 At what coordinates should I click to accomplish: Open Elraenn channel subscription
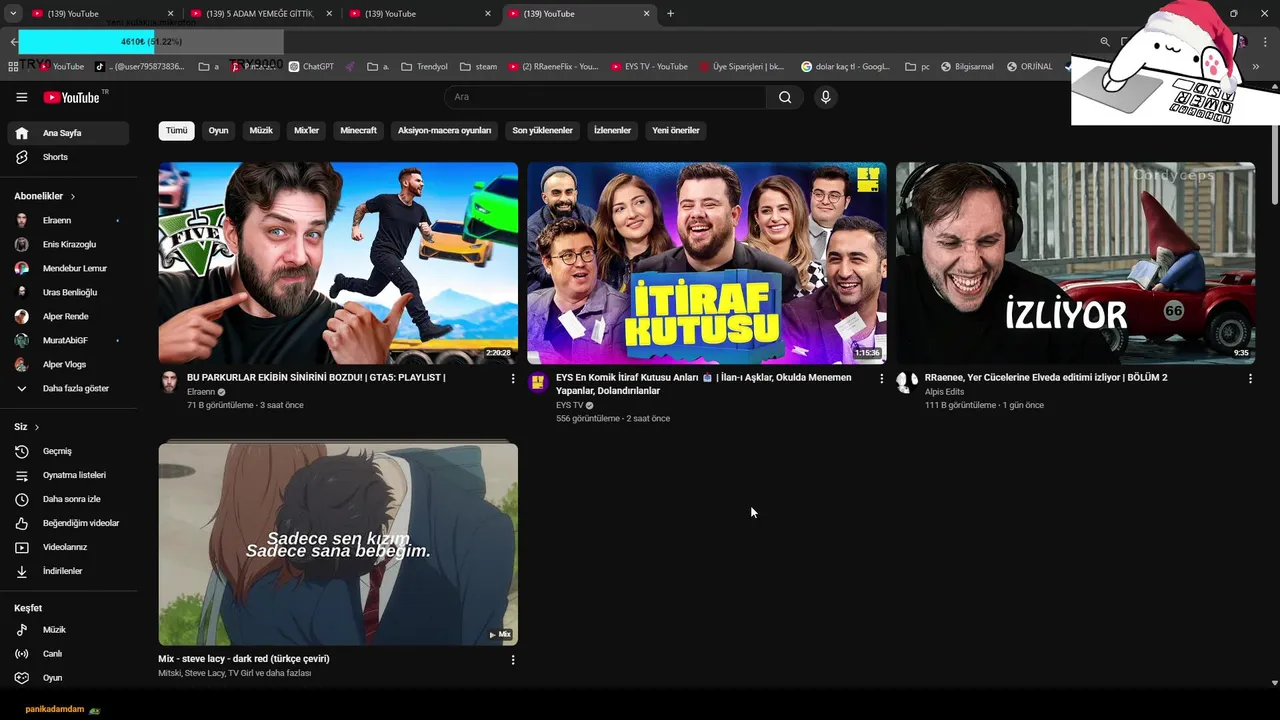[x=68, y=220]
